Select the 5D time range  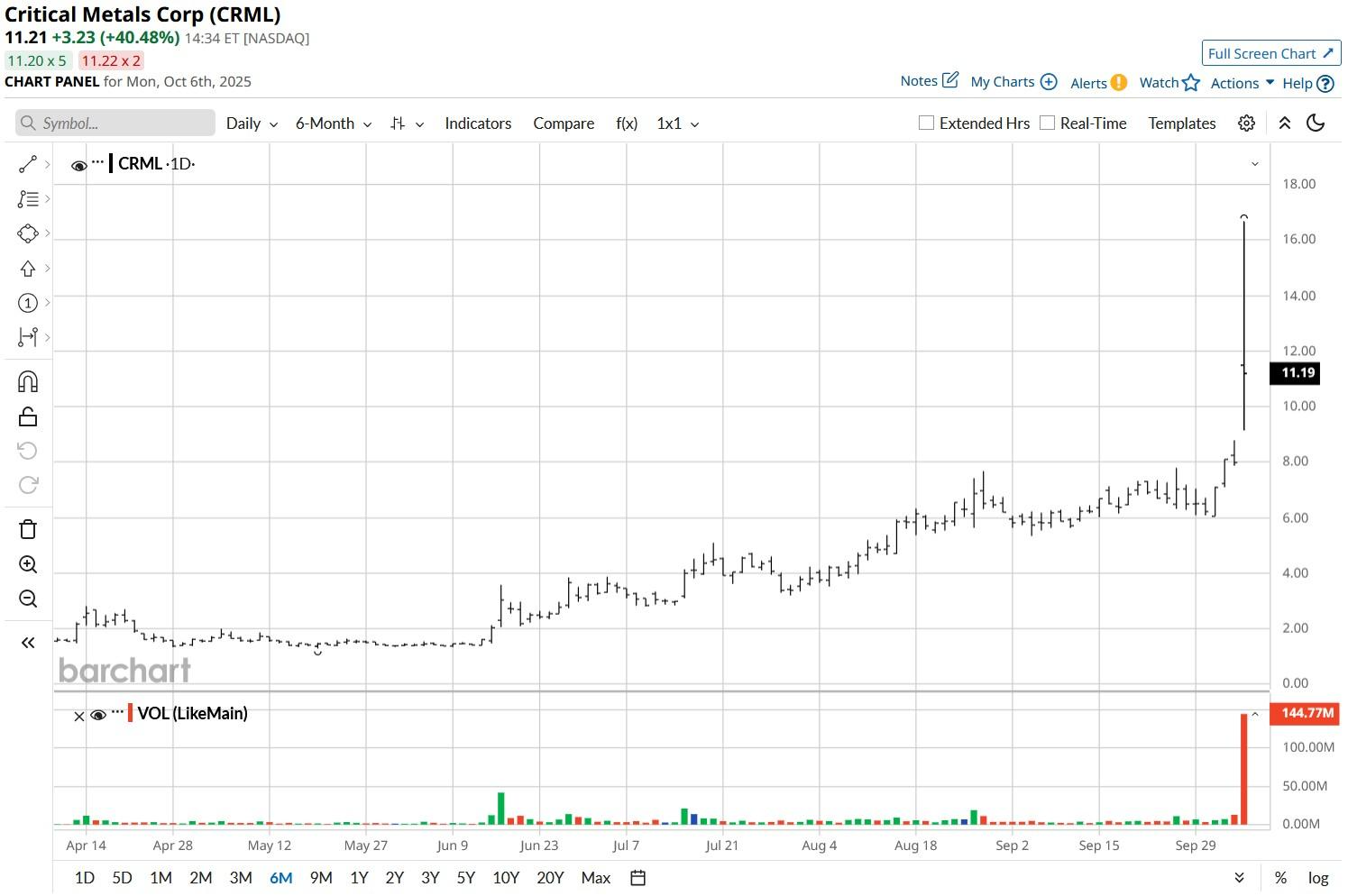(122, 878)
